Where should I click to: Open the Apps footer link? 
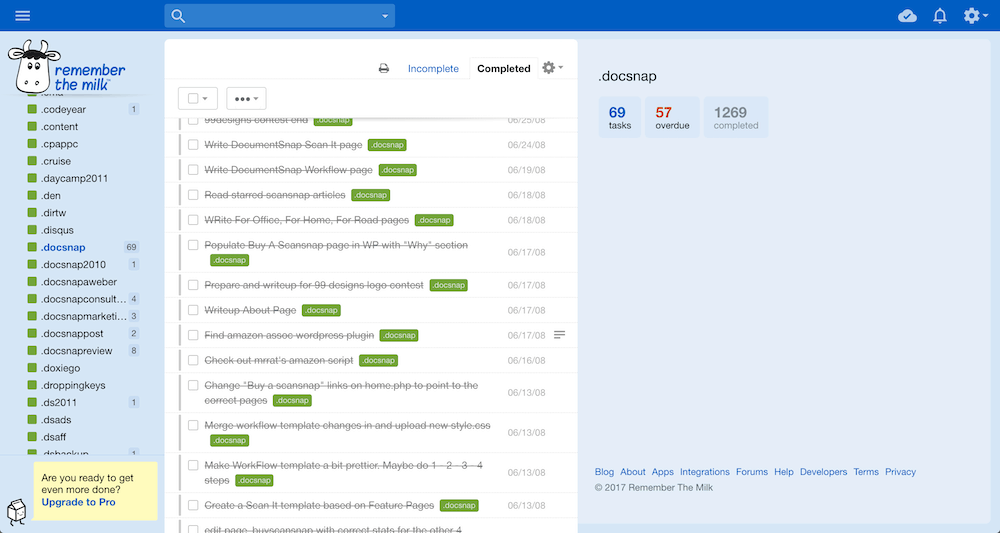663,472
